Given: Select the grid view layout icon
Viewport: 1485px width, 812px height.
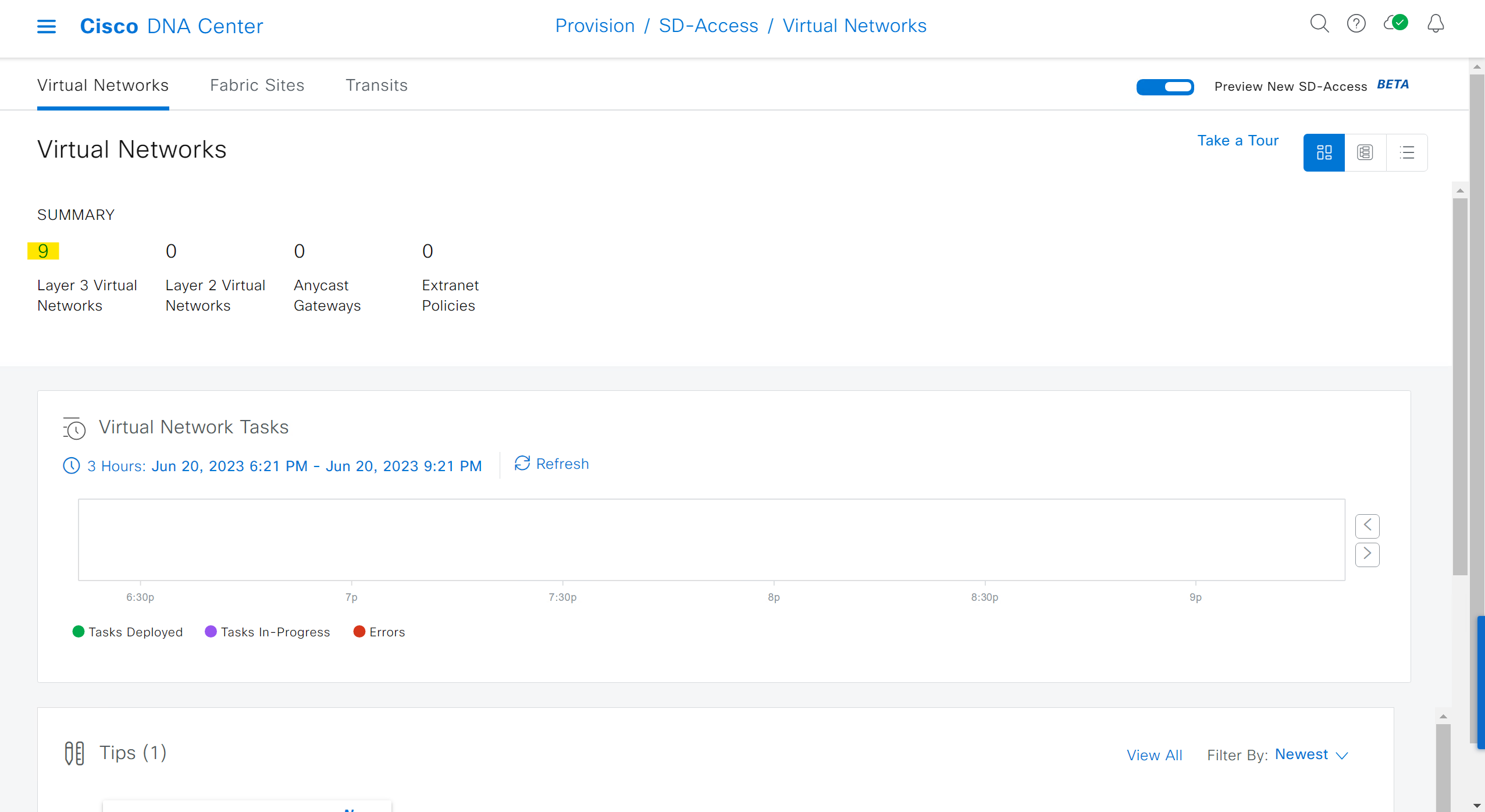Looking at the screenshot, I should point(1324,152).
